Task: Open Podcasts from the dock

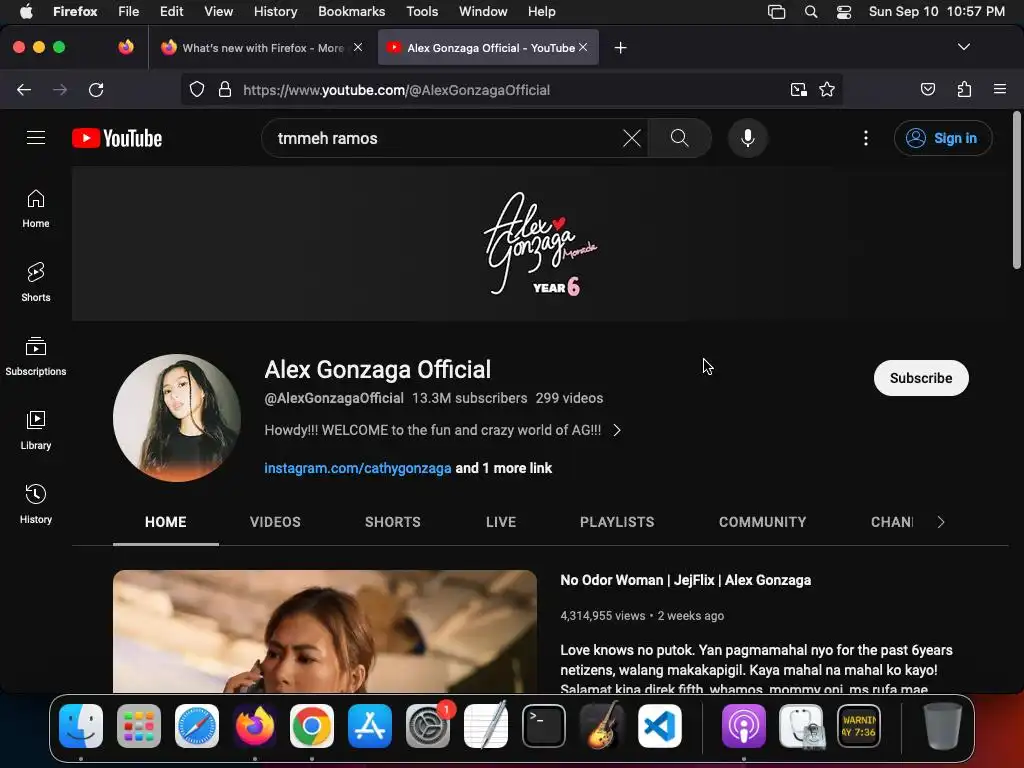Action: point(743,726)
